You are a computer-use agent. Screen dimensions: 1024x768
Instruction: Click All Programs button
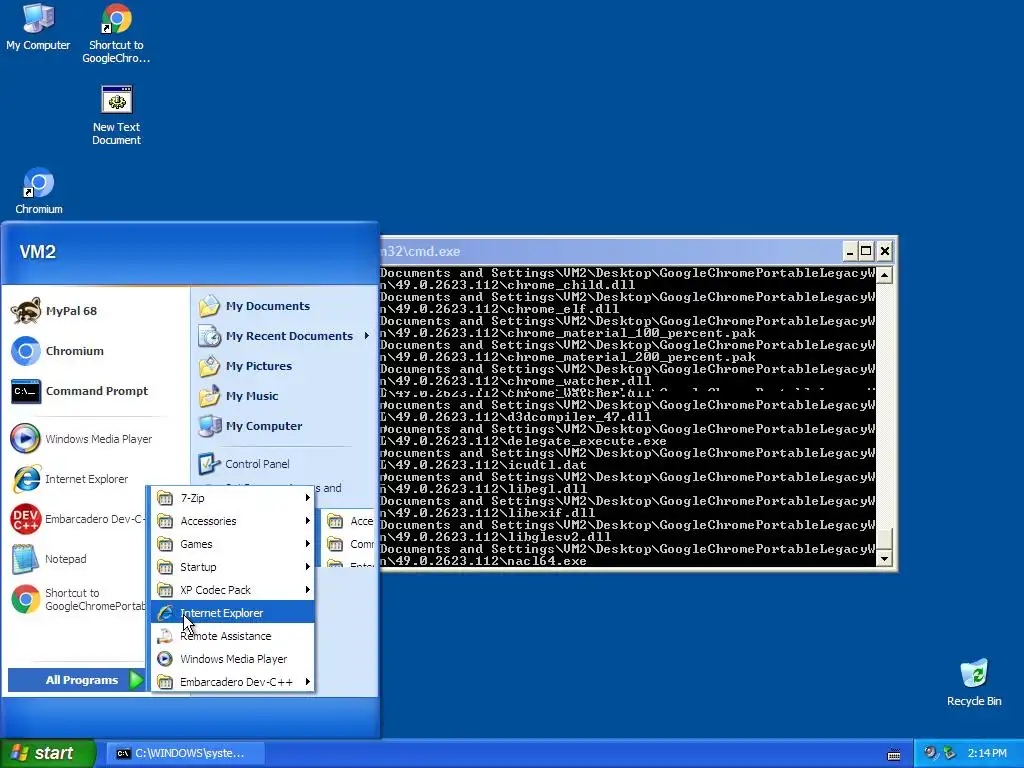pos(76,680)
